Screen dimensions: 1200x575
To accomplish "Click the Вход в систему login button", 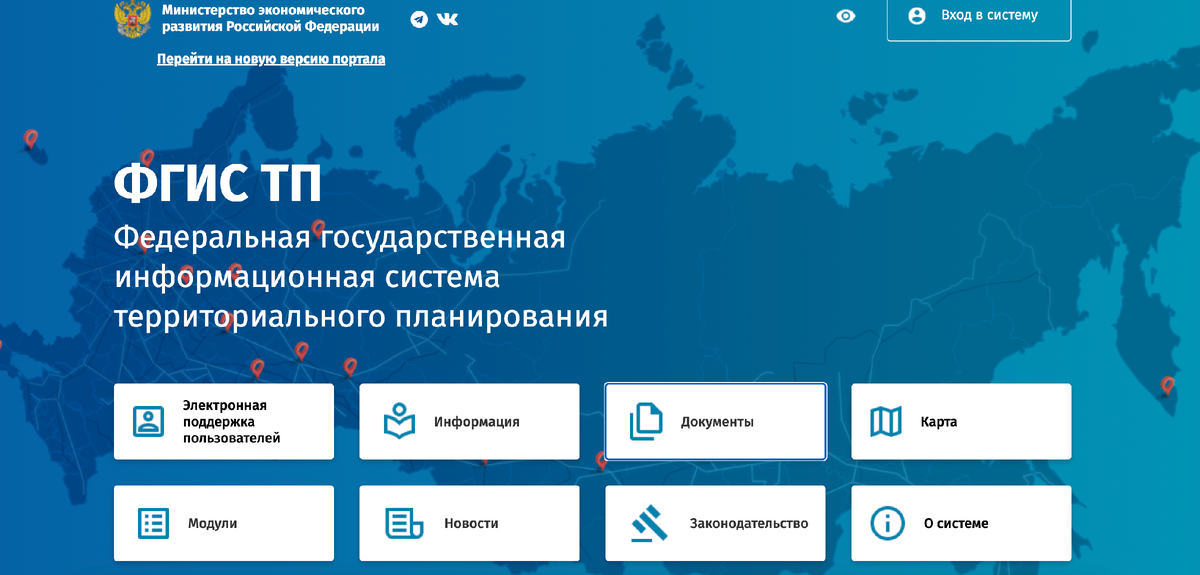I will [979, 18].
